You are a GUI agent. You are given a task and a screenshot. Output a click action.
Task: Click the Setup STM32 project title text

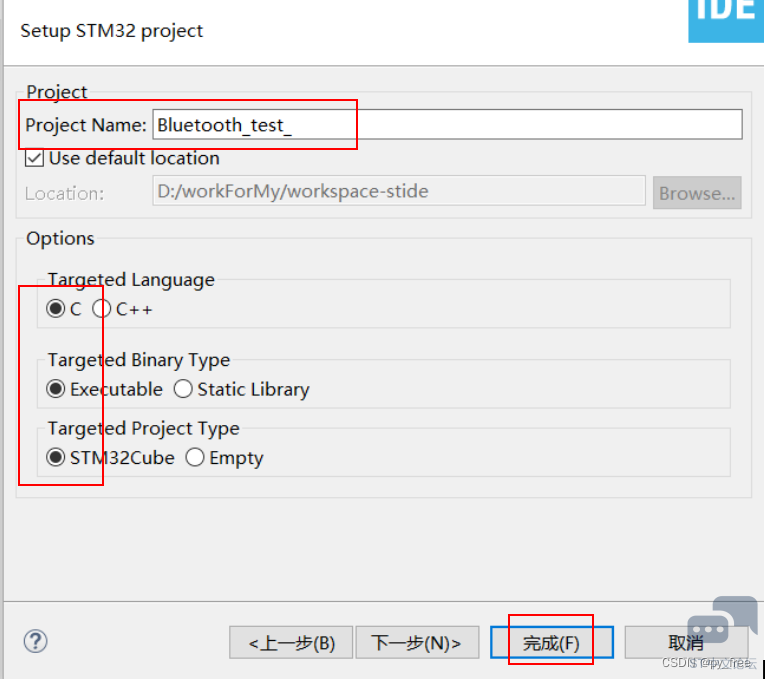(x=111, y=31)
